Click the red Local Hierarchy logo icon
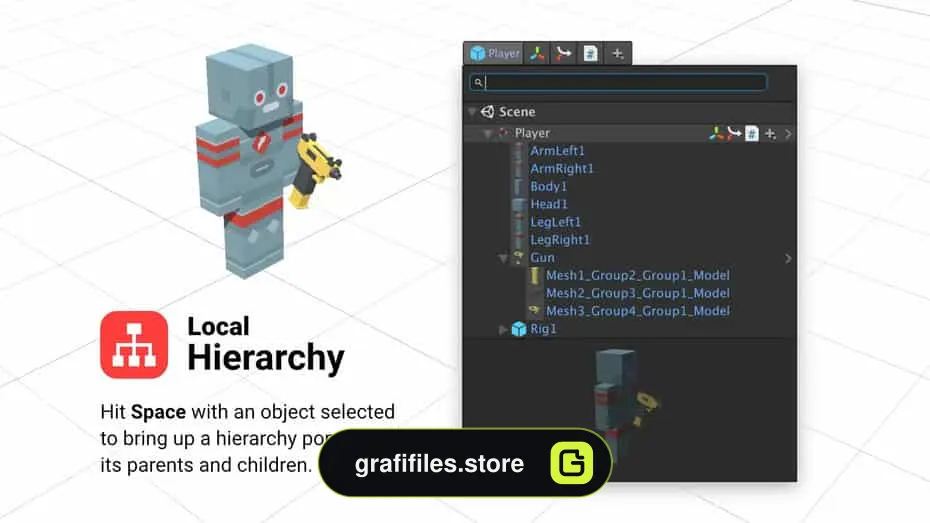 click(x=134, y=345)
